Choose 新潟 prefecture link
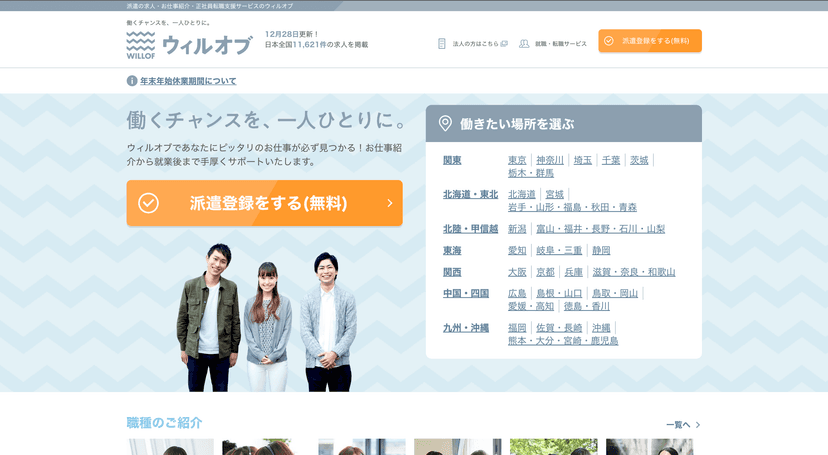This screenshot has width=828, height=455. [x=517, y=229]
